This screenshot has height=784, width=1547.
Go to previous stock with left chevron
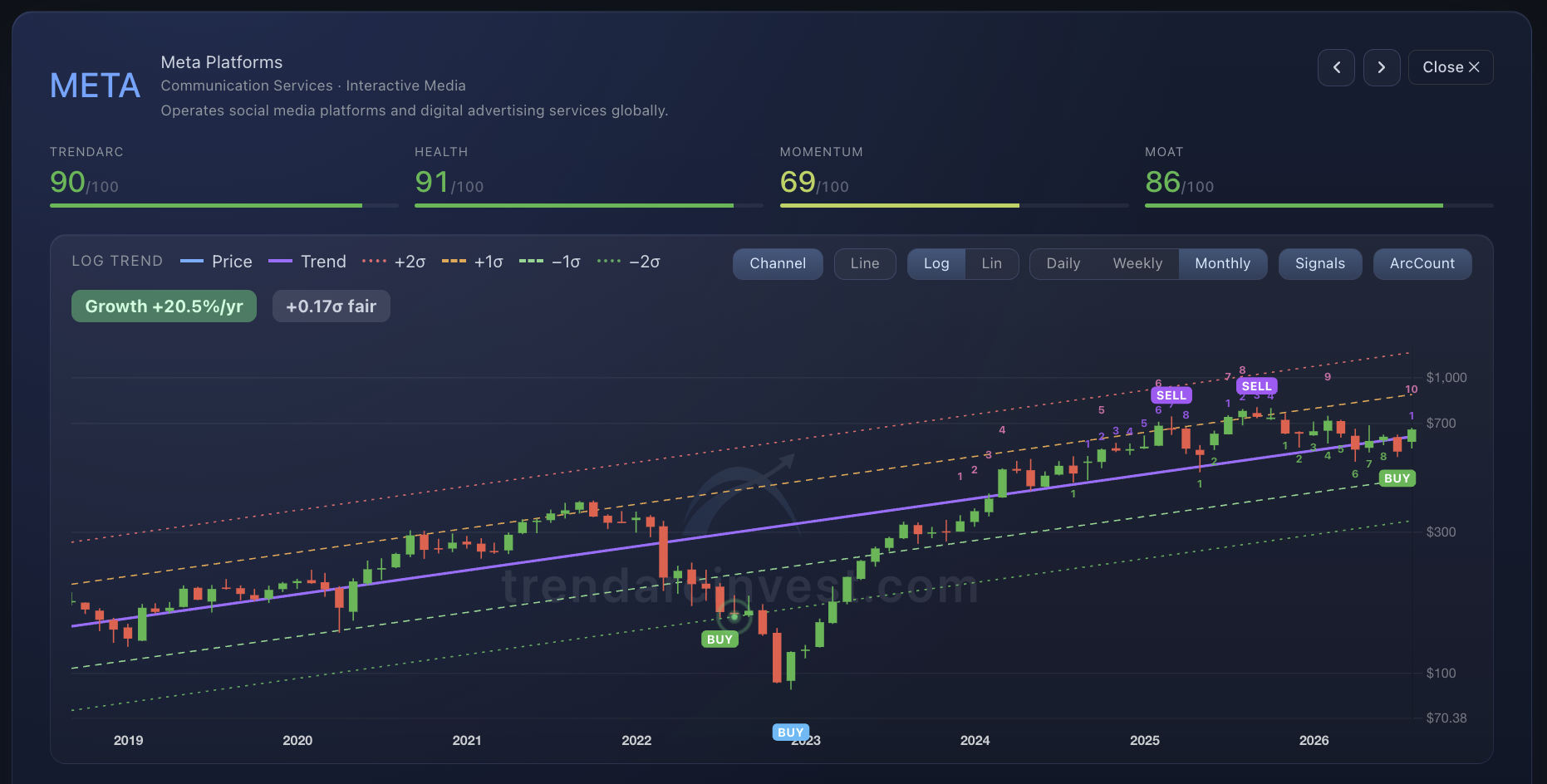click(1336, 67)
